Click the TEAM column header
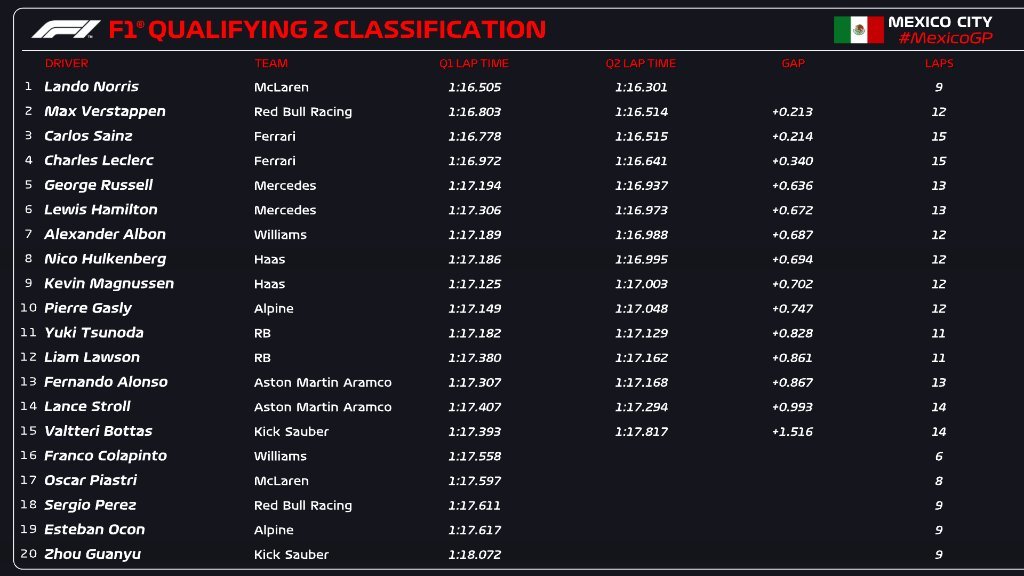The image size is (1024, 576). tap(271, 63)
